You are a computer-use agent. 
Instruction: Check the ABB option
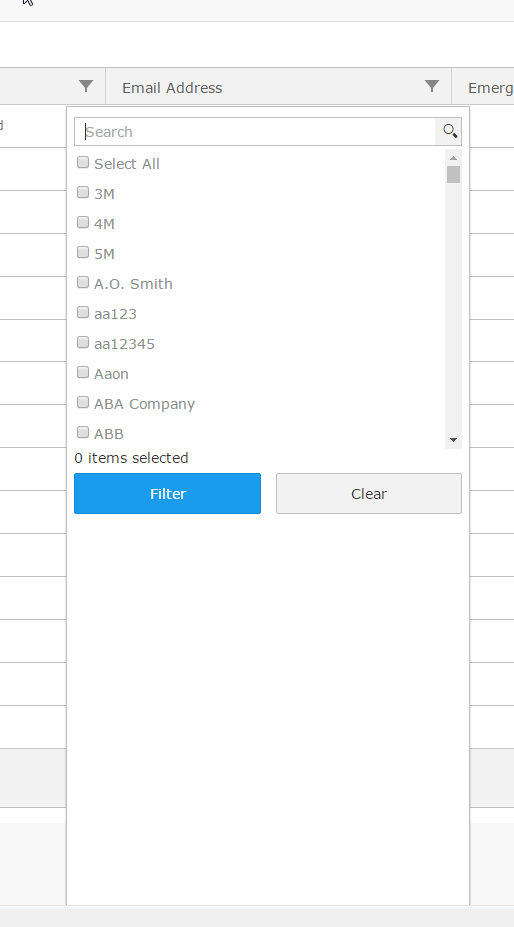[x=83, y=432]
